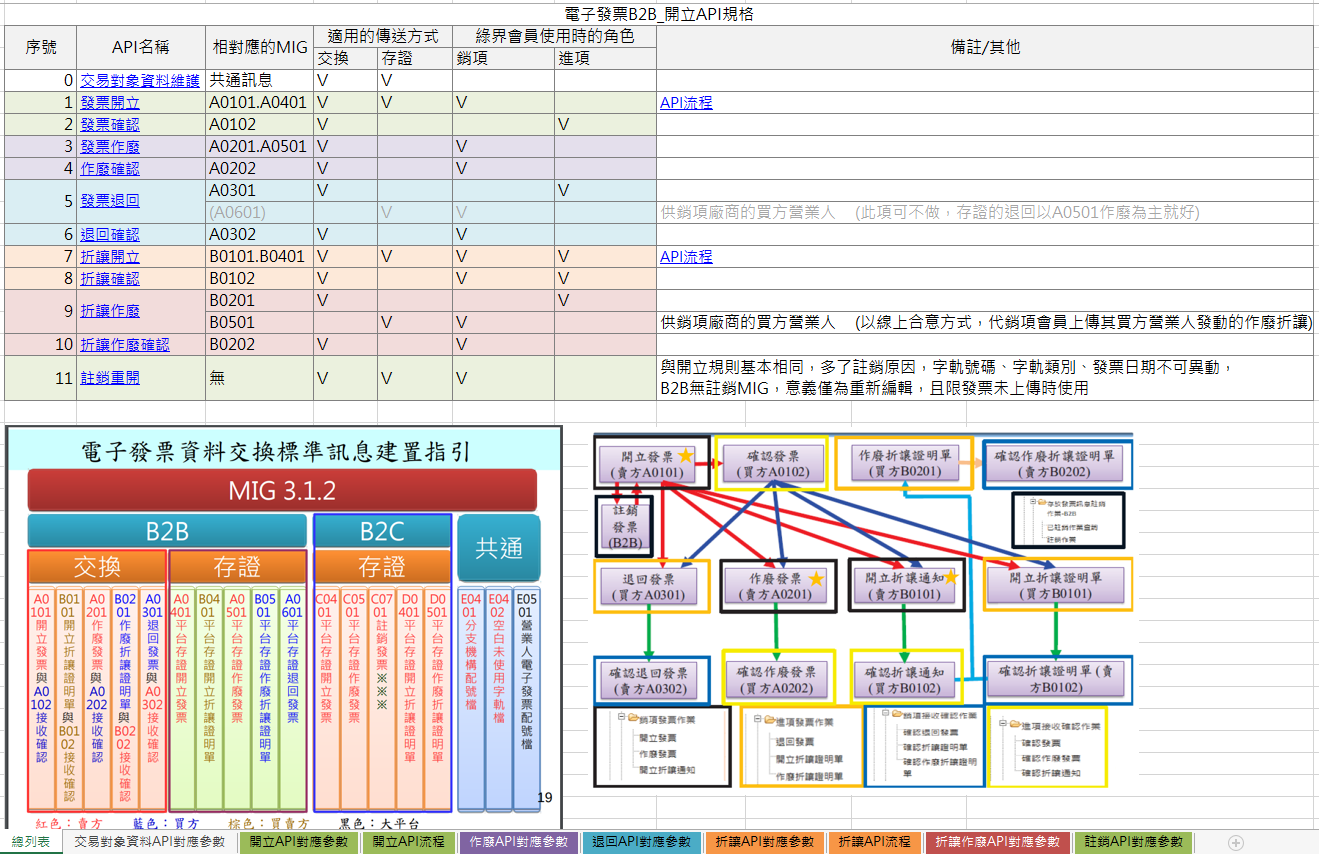This screenshot has height=854, width=1319.
Task: Collapse the 進項接收確認作業 tree node
Action: pyautogui.click(x=1003, y=725)
